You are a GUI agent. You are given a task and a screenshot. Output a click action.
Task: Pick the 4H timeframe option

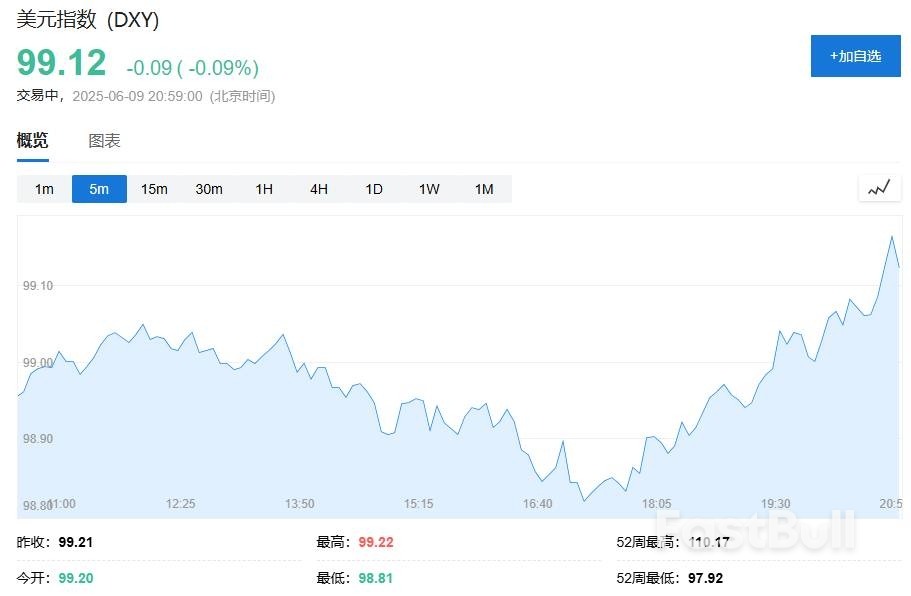[319, 189]
